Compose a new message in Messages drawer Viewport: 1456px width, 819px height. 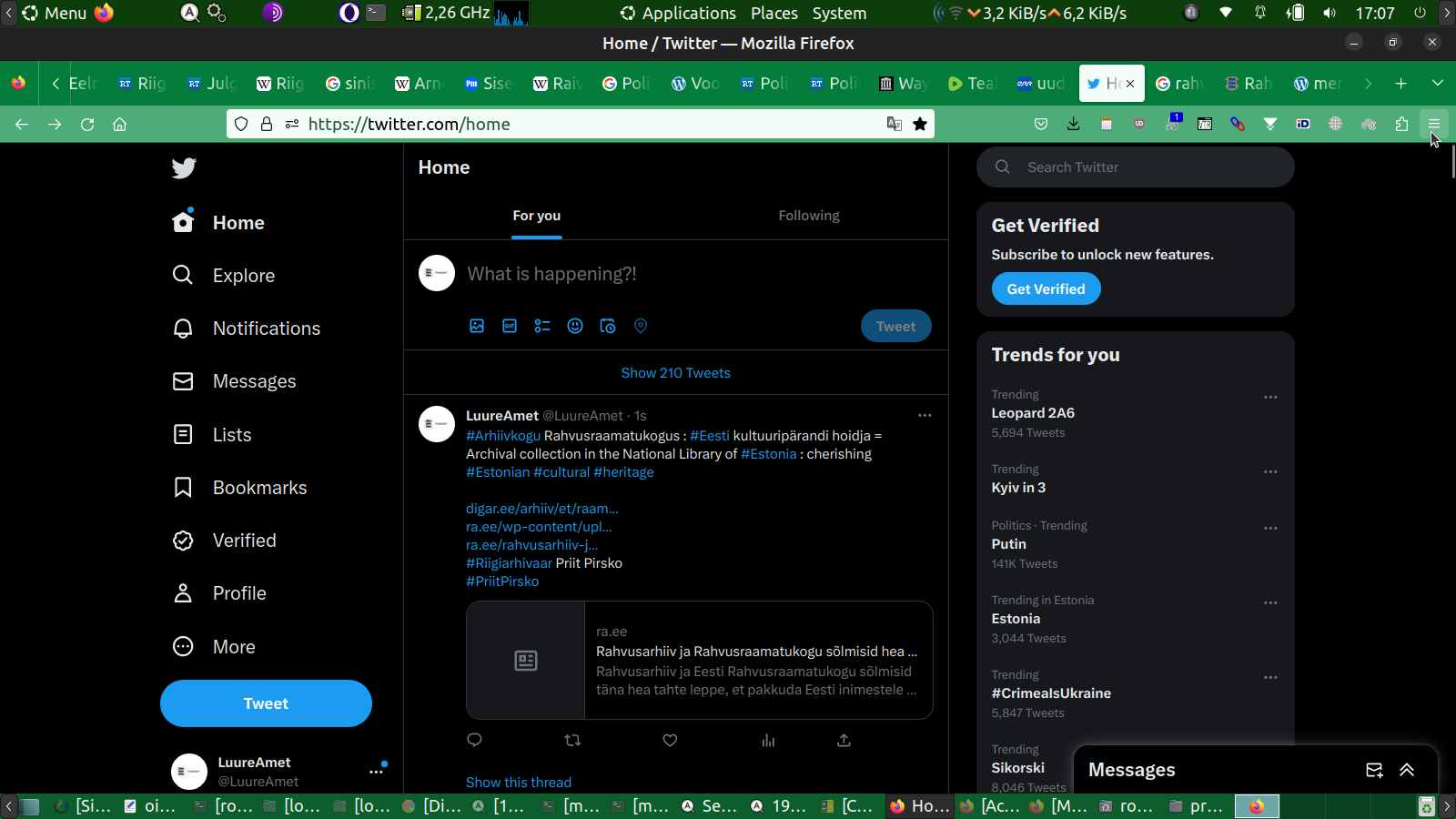(1374, 770)
